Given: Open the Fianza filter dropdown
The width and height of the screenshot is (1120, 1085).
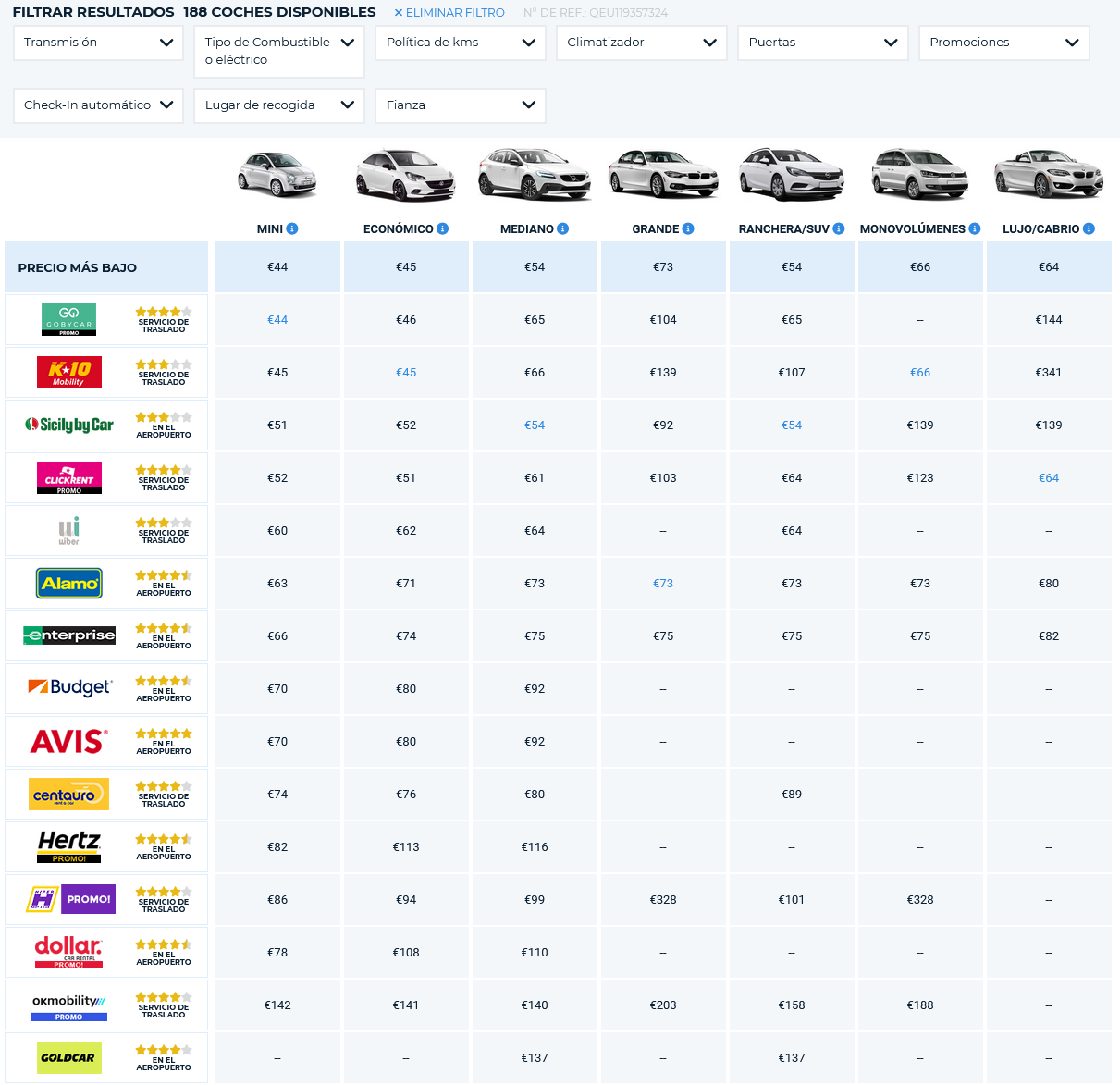Looking at the screenshot, I should point(461,105).
